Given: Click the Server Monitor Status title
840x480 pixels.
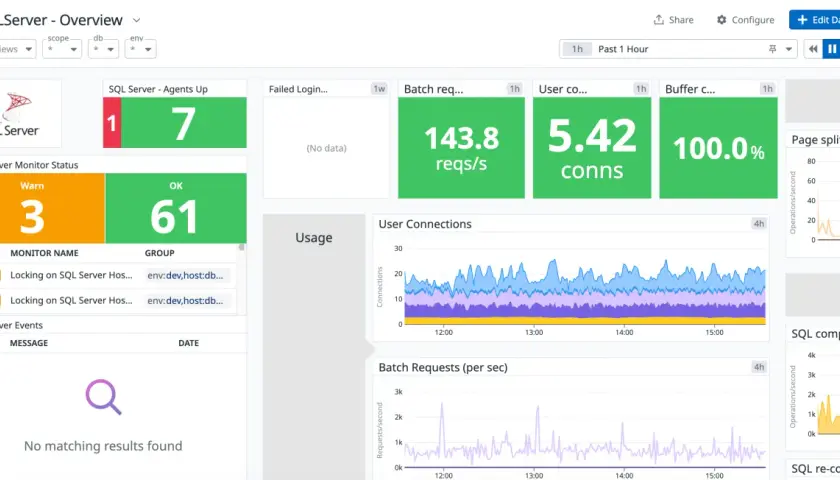Looking at the screenshot, I should (x=39, y=165).
